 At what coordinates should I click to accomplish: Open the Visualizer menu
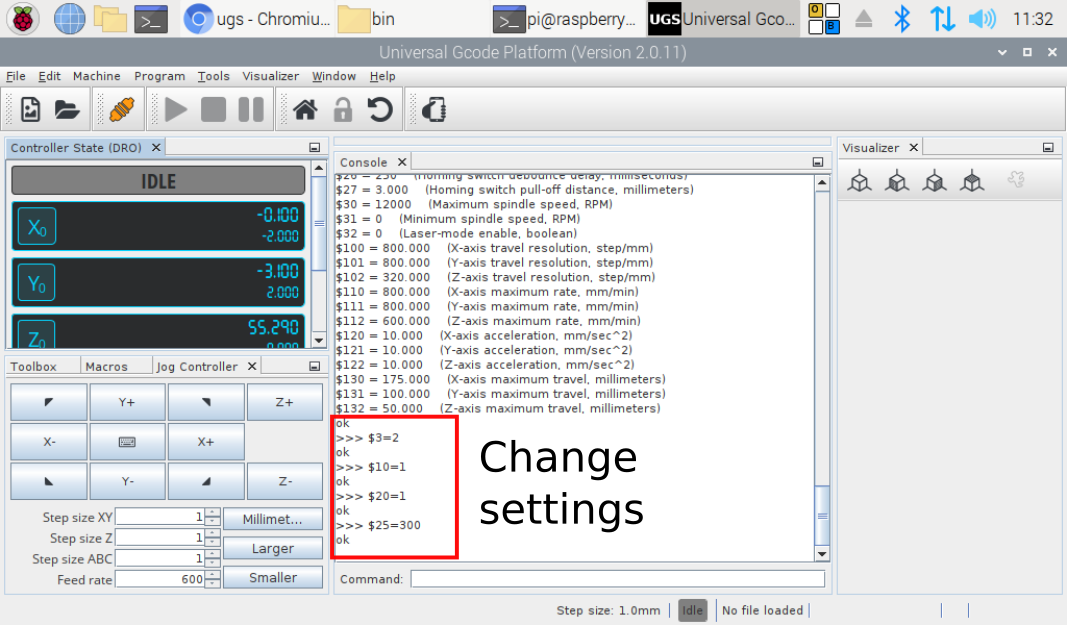click(271, 76)
